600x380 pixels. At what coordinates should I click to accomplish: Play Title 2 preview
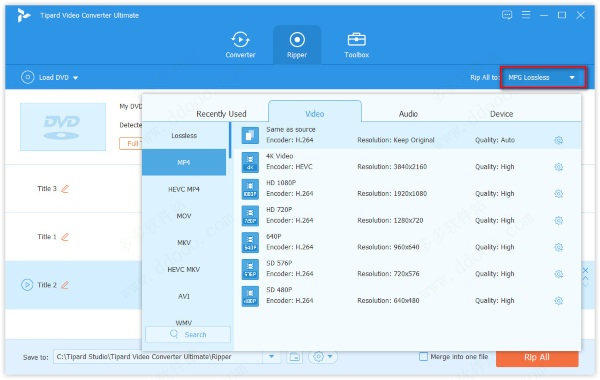tap(27, 285)
